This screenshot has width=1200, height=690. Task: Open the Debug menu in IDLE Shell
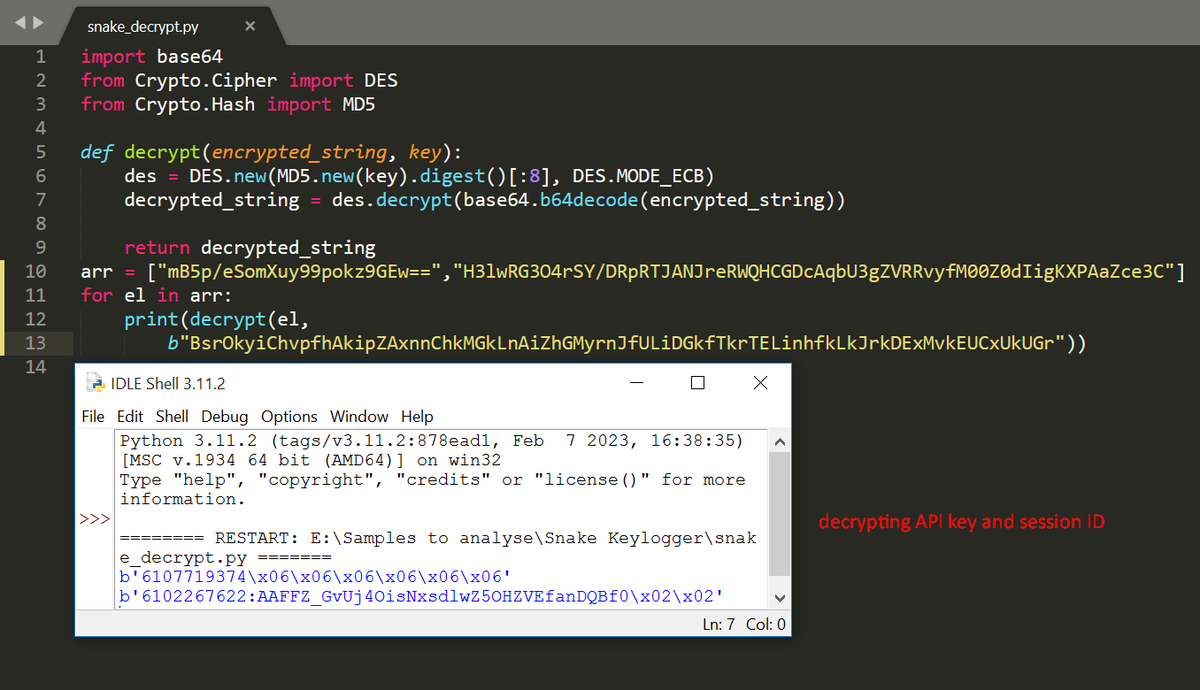(225, 416)
